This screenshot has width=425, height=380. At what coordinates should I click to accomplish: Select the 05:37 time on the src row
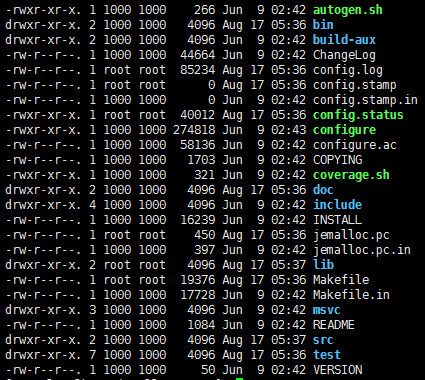pyautogui.click(x=288, y=340)
